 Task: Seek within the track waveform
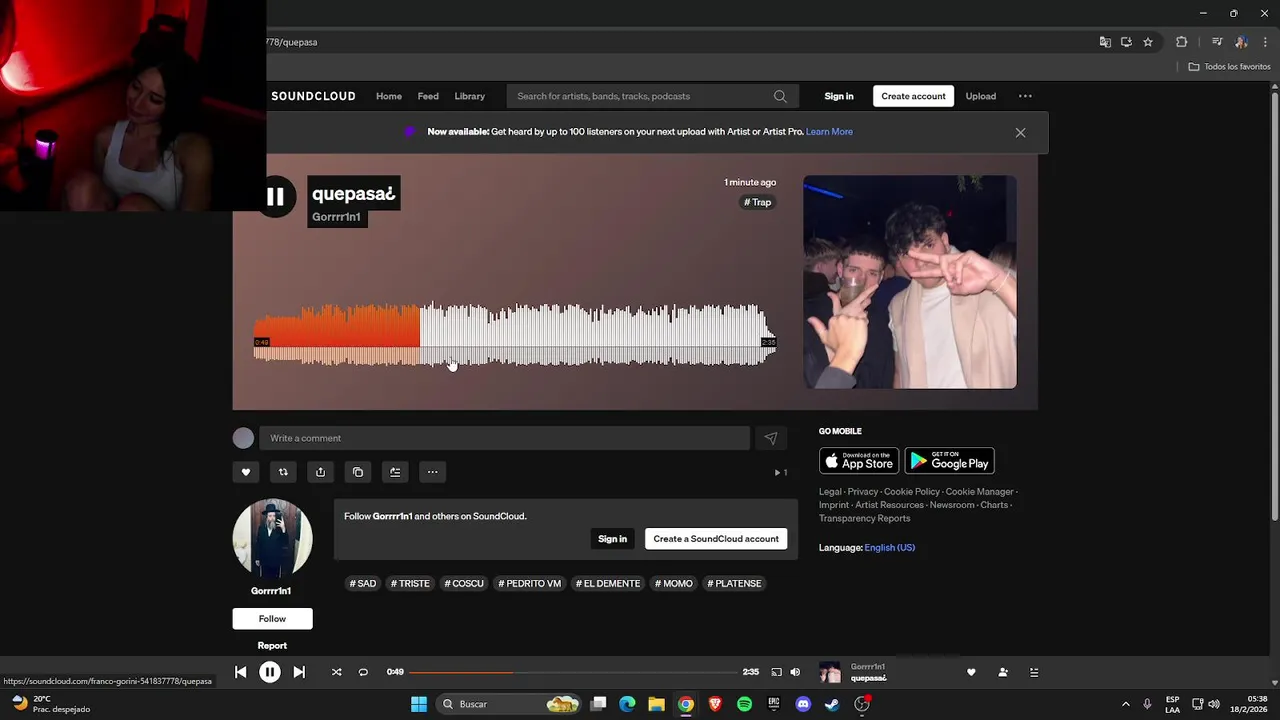pyautogui.click(x=515, y=335)
